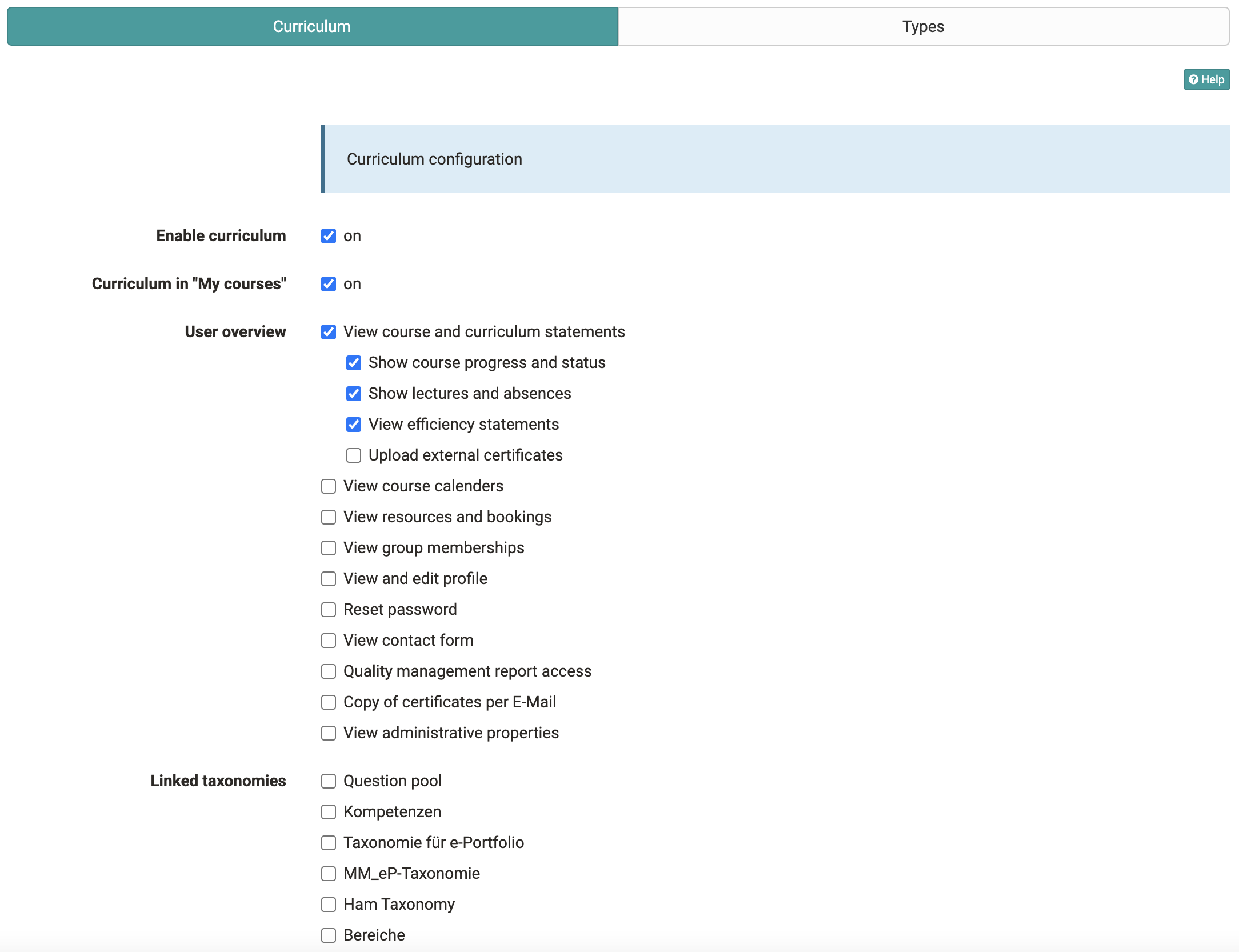The image size is (1239, 952).
Task: Click the Curriculum configuration heading text
Action: (x=434, y=159)
